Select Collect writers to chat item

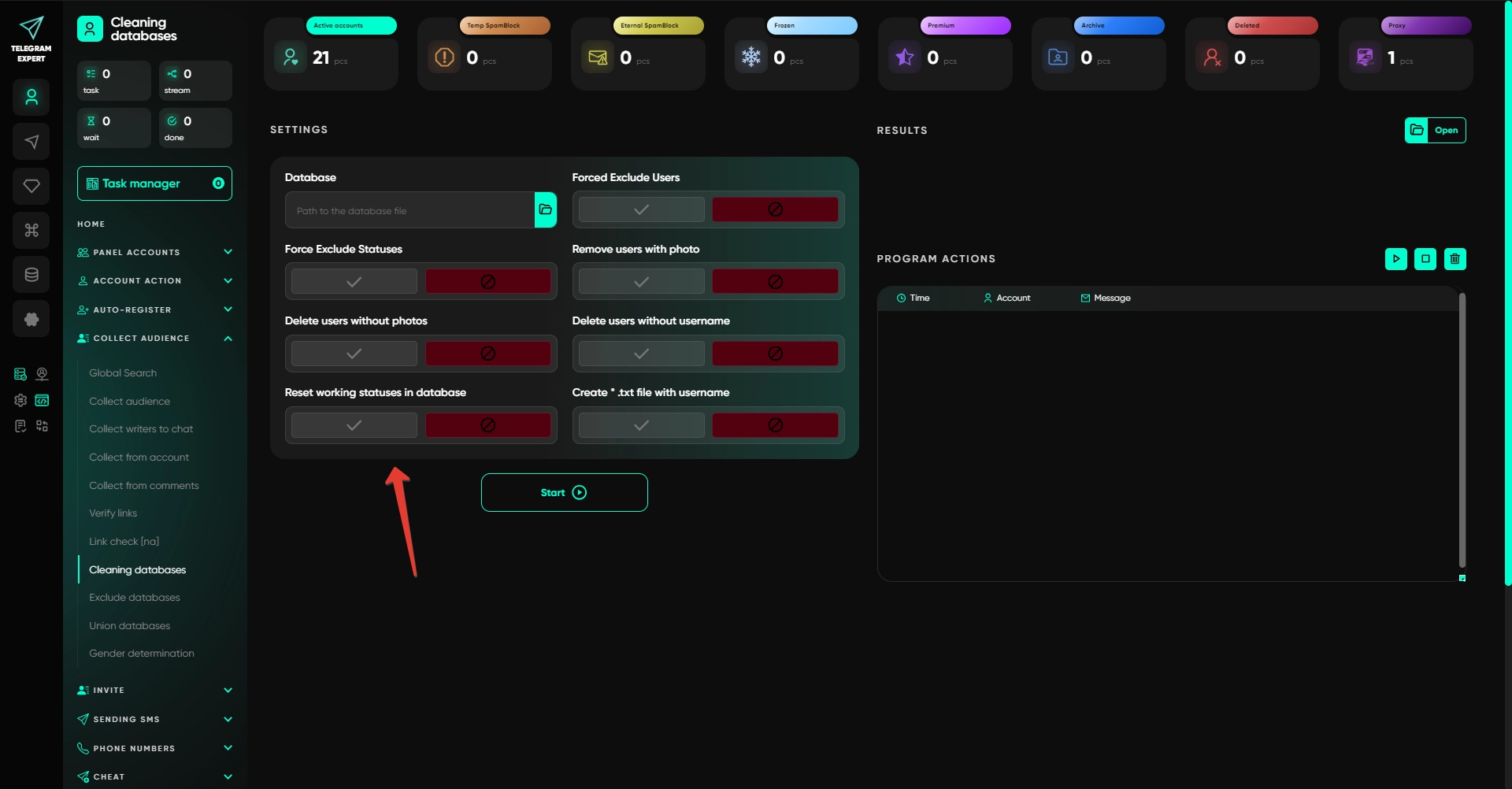coord(141,429)
